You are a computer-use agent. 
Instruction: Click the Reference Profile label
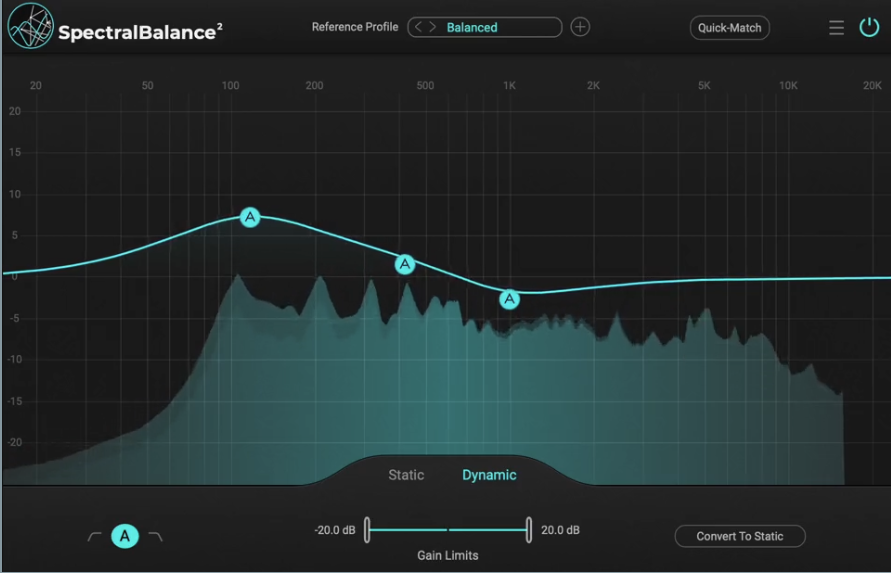pos(355,27)
